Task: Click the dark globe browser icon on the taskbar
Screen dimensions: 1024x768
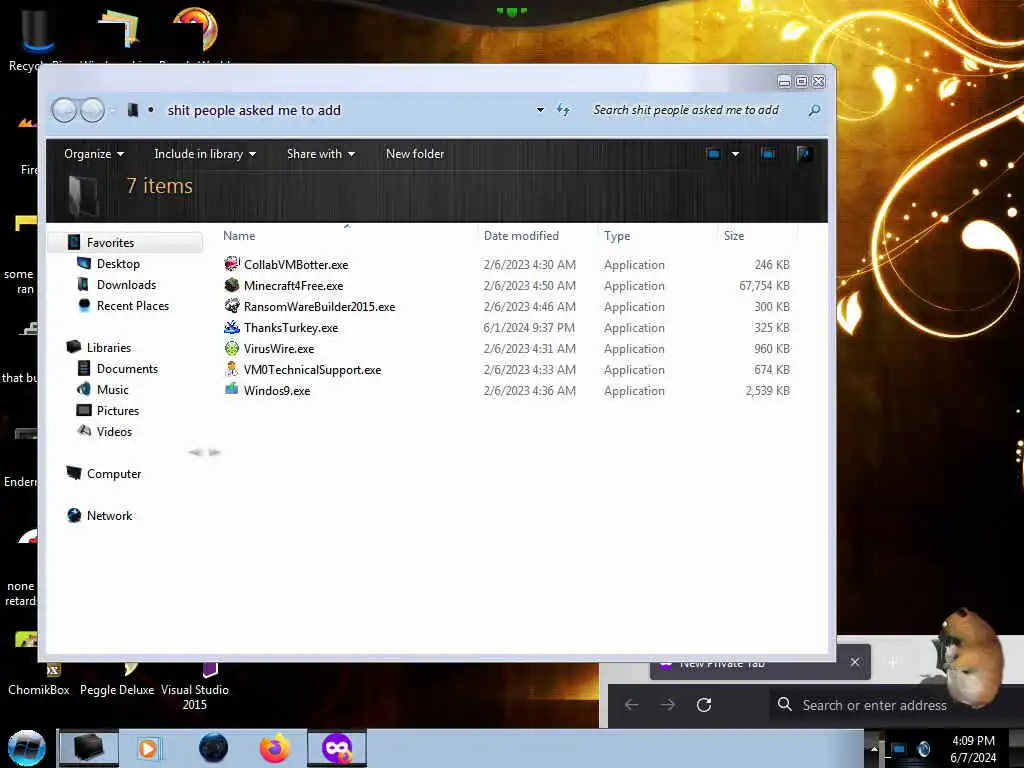Action: tap(214, 748)
